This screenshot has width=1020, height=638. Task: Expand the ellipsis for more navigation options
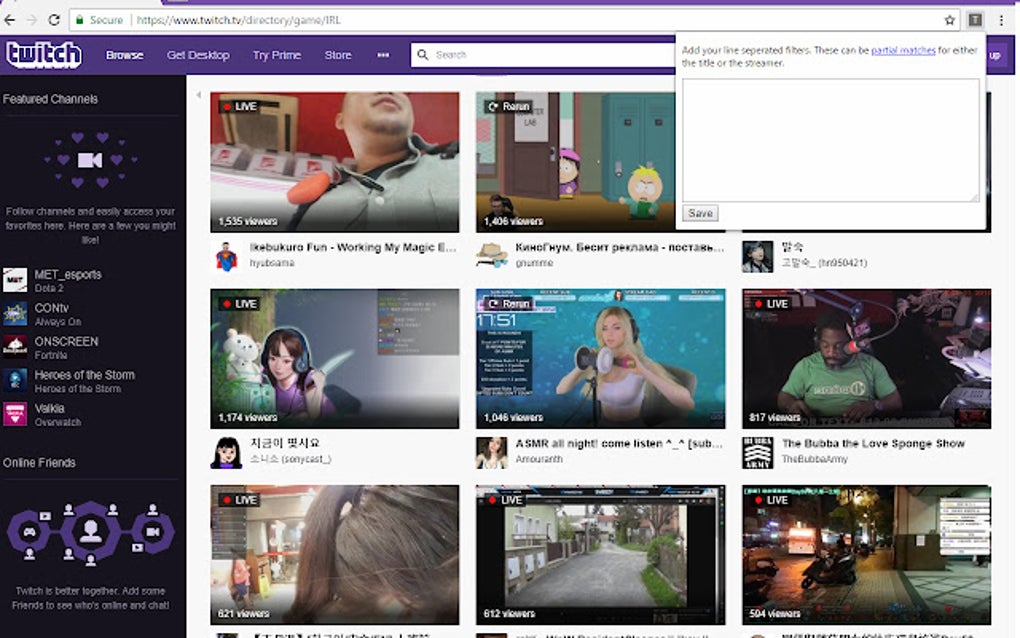coord(383,55)
